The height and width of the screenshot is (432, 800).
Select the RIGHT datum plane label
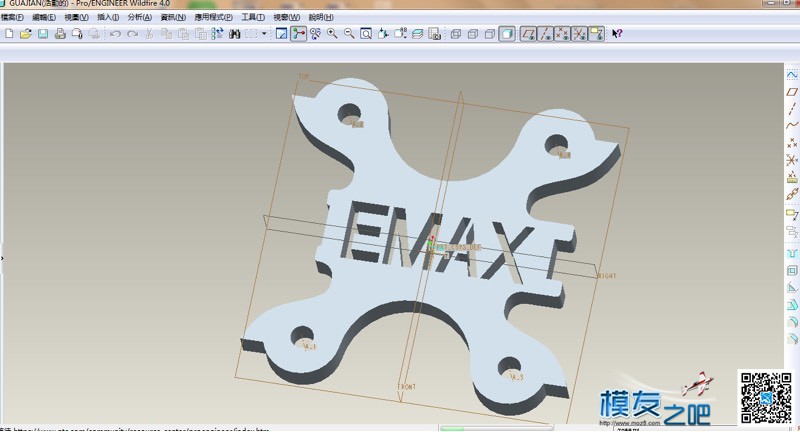coord(607,276)
